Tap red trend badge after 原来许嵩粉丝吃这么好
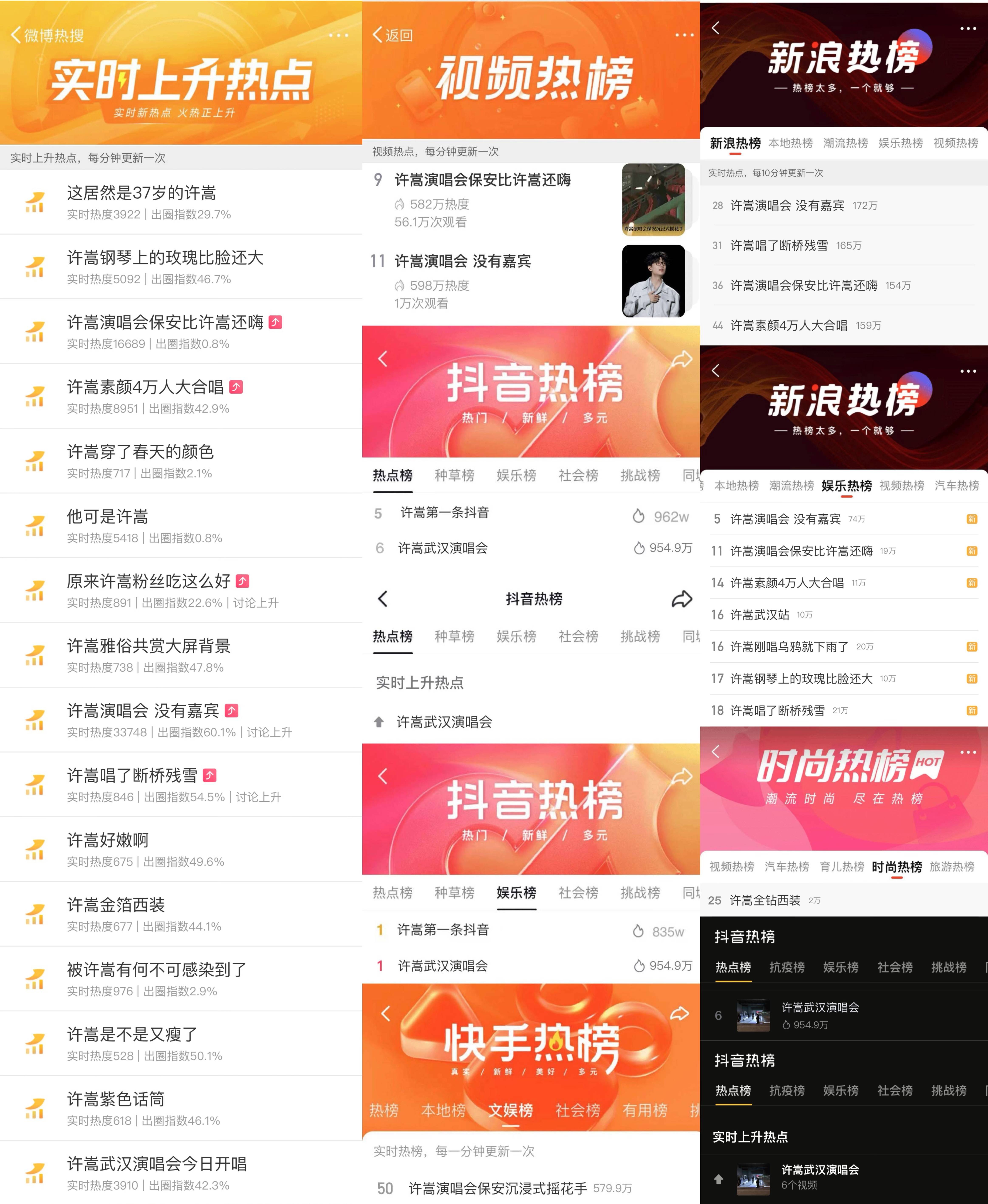This screenshot has width=988, height=1204. point(242,581)
